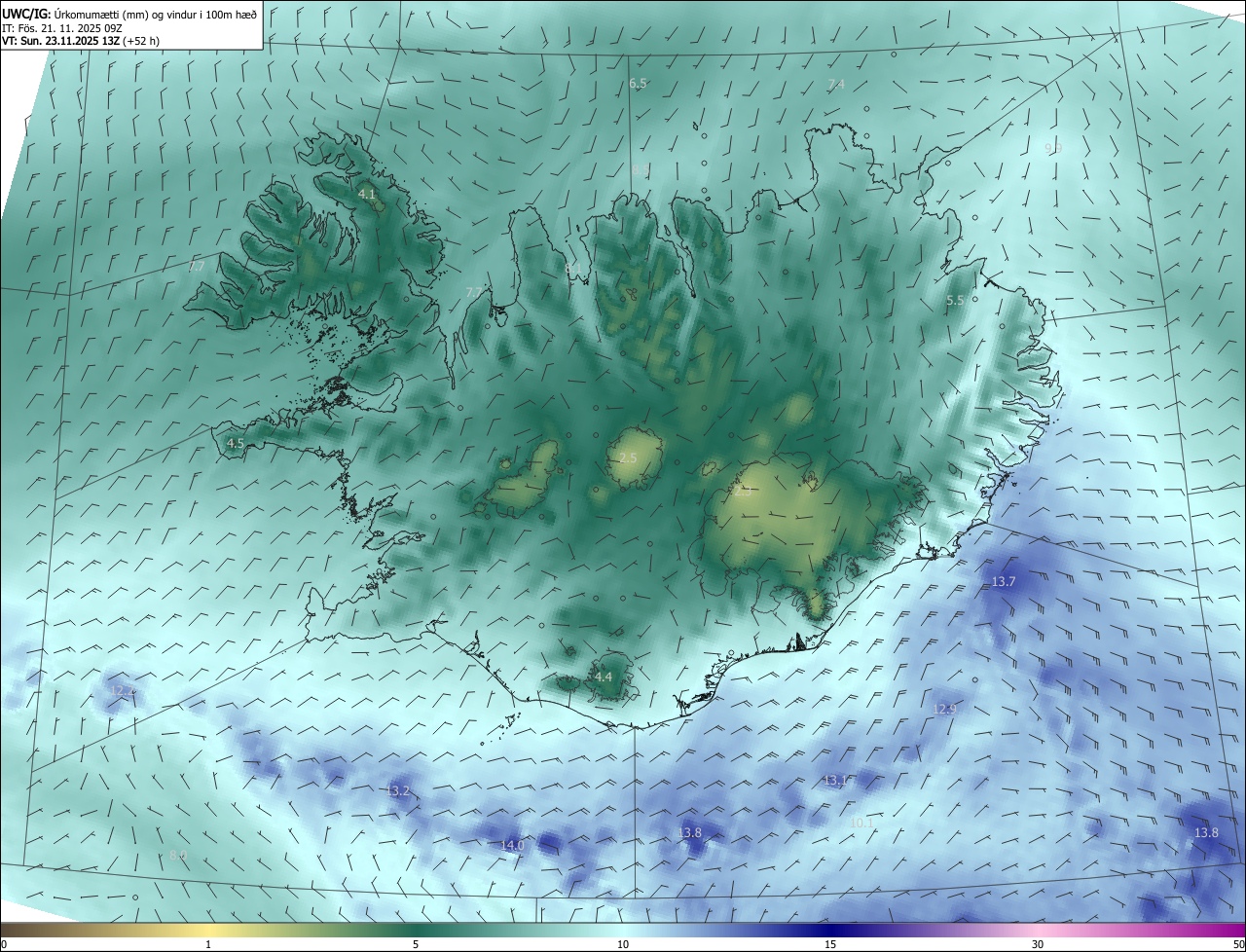This screenshot has height=952, width=1246.
Task: Click the 6.5 value label on the map
Action: pyautogui.click(x=638, y=84)
